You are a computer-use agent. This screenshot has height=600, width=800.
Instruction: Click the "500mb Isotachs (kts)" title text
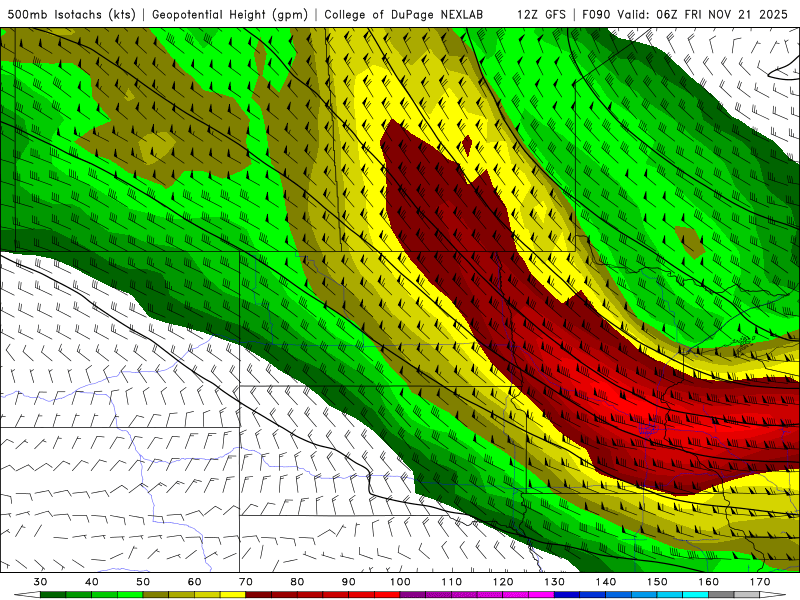pos(71,14)
